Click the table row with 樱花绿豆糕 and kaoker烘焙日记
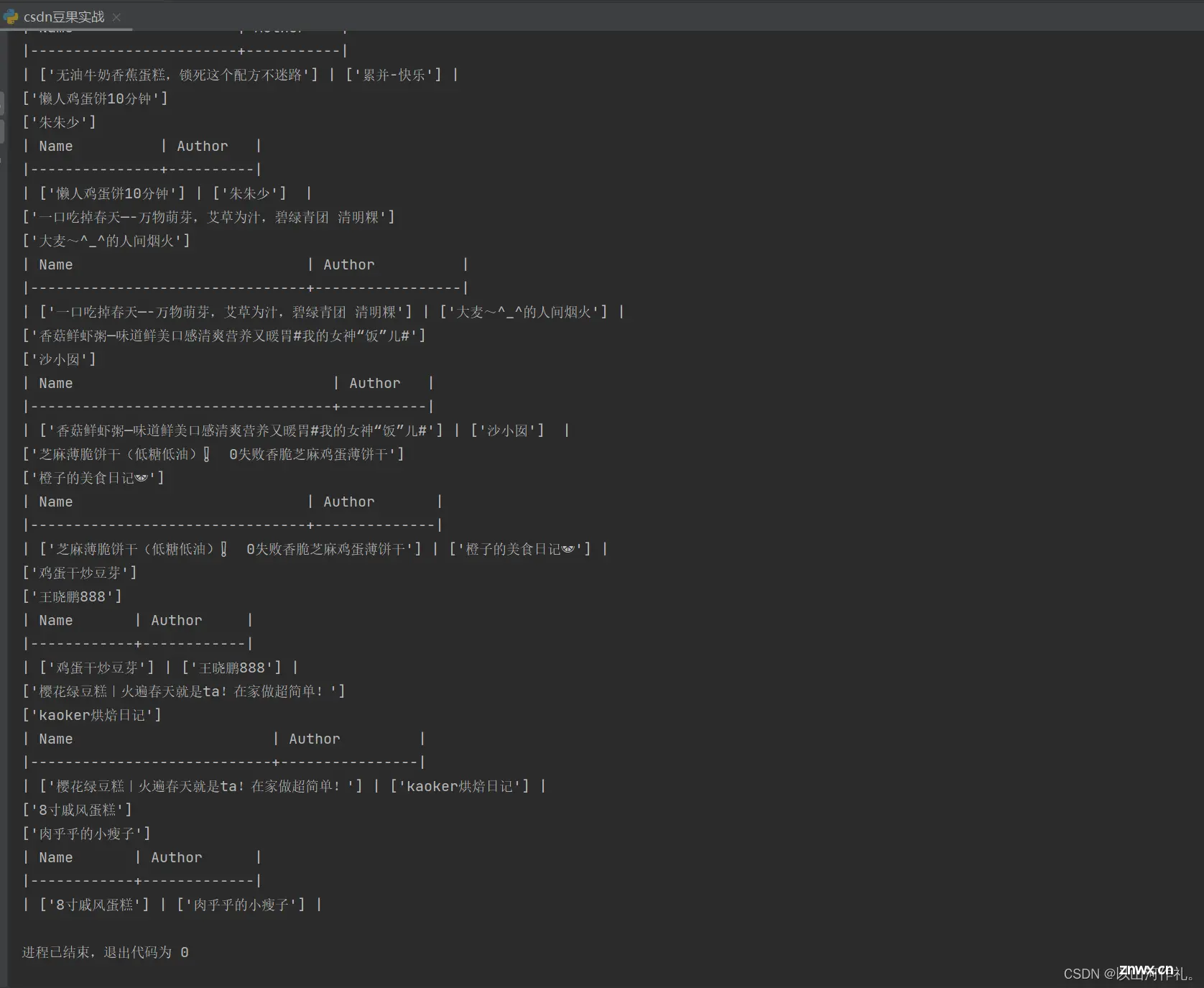 (x=284, y=786)
